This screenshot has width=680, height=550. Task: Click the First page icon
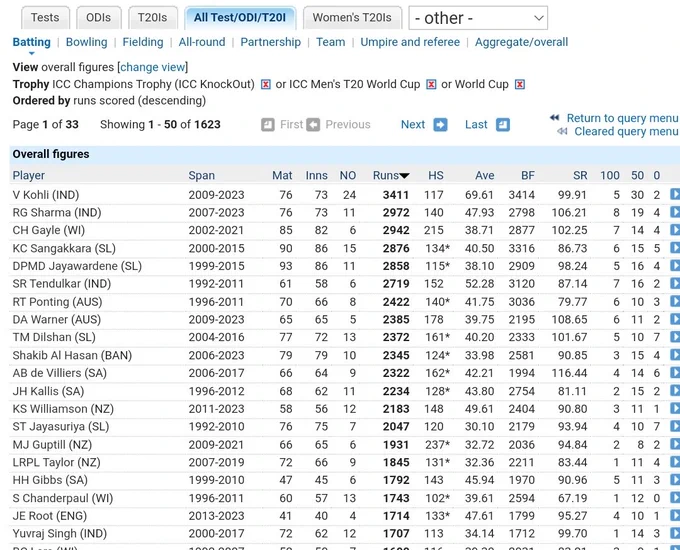point(268,125)
